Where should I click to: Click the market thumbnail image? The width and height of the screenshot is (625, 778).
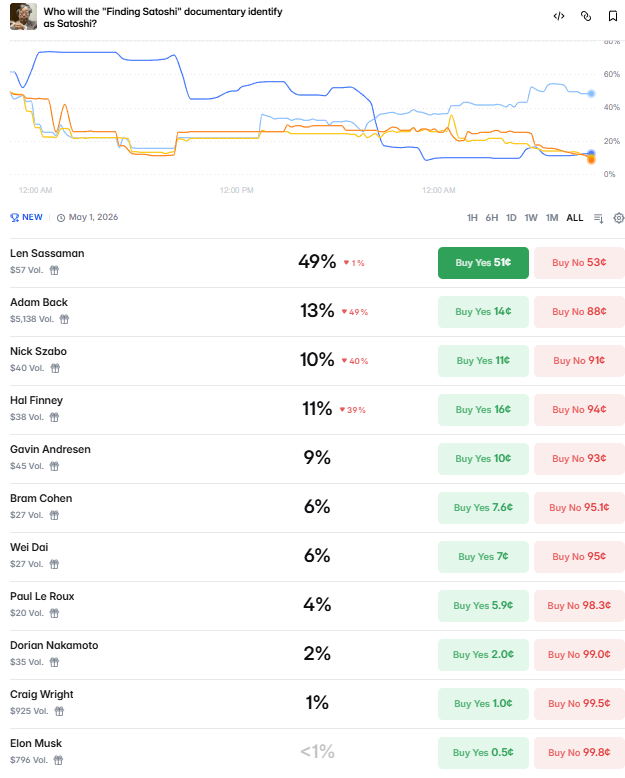(23, 16)
